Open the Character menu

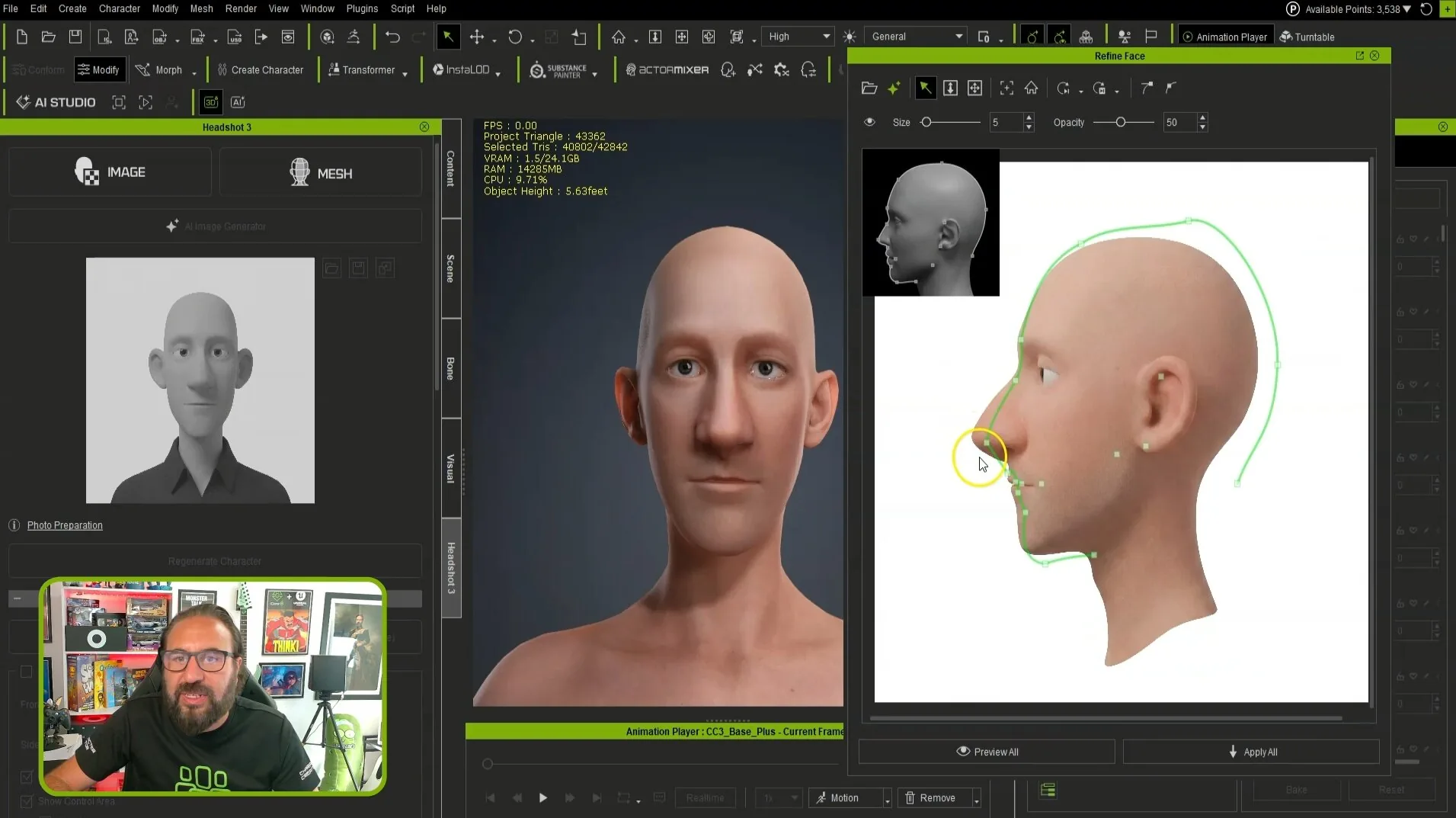pyautogui.click(x=120, y=8)
